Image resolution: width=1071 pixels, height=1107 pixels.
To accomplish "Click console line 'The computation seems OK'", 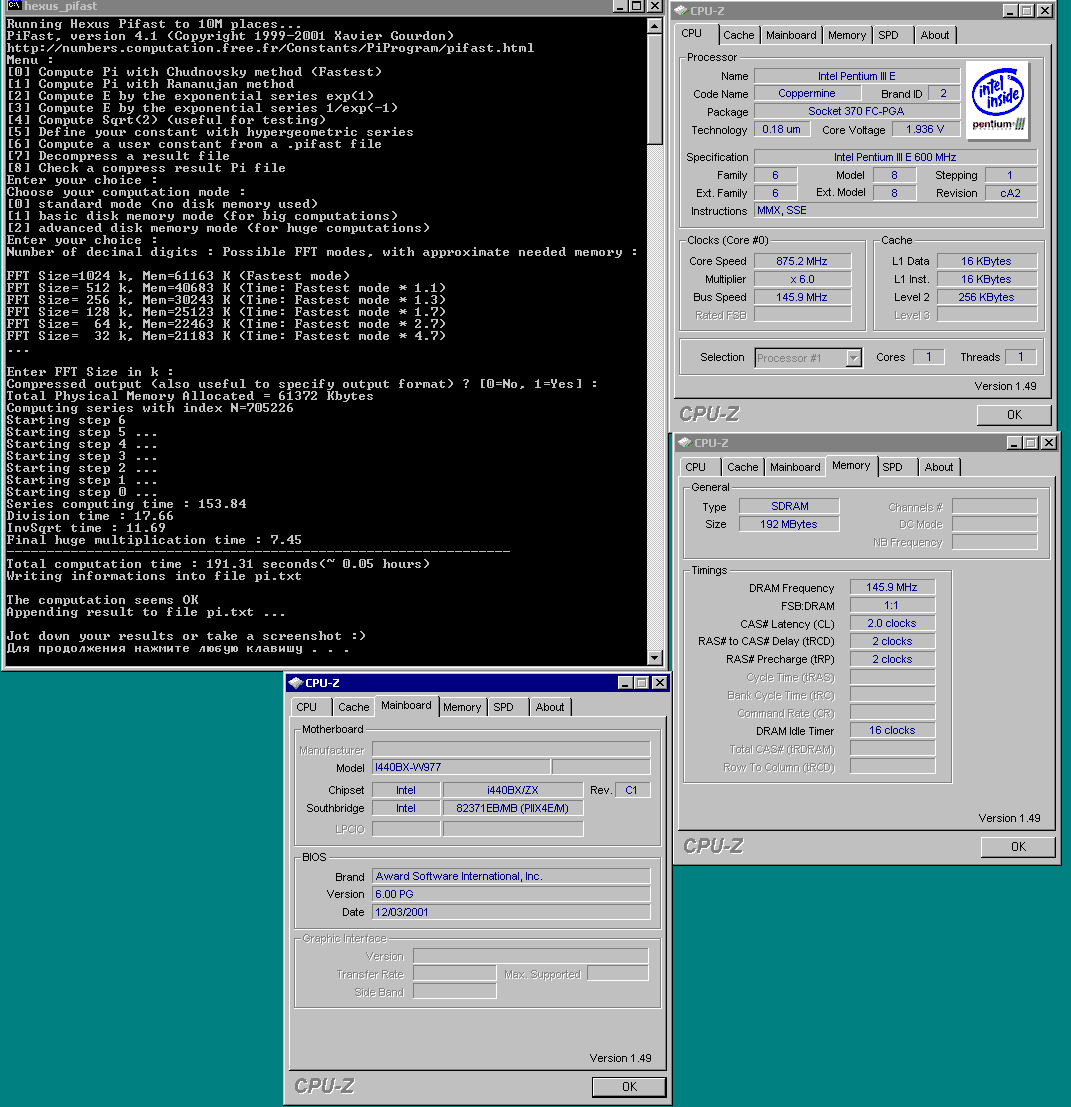I will 102,600.
